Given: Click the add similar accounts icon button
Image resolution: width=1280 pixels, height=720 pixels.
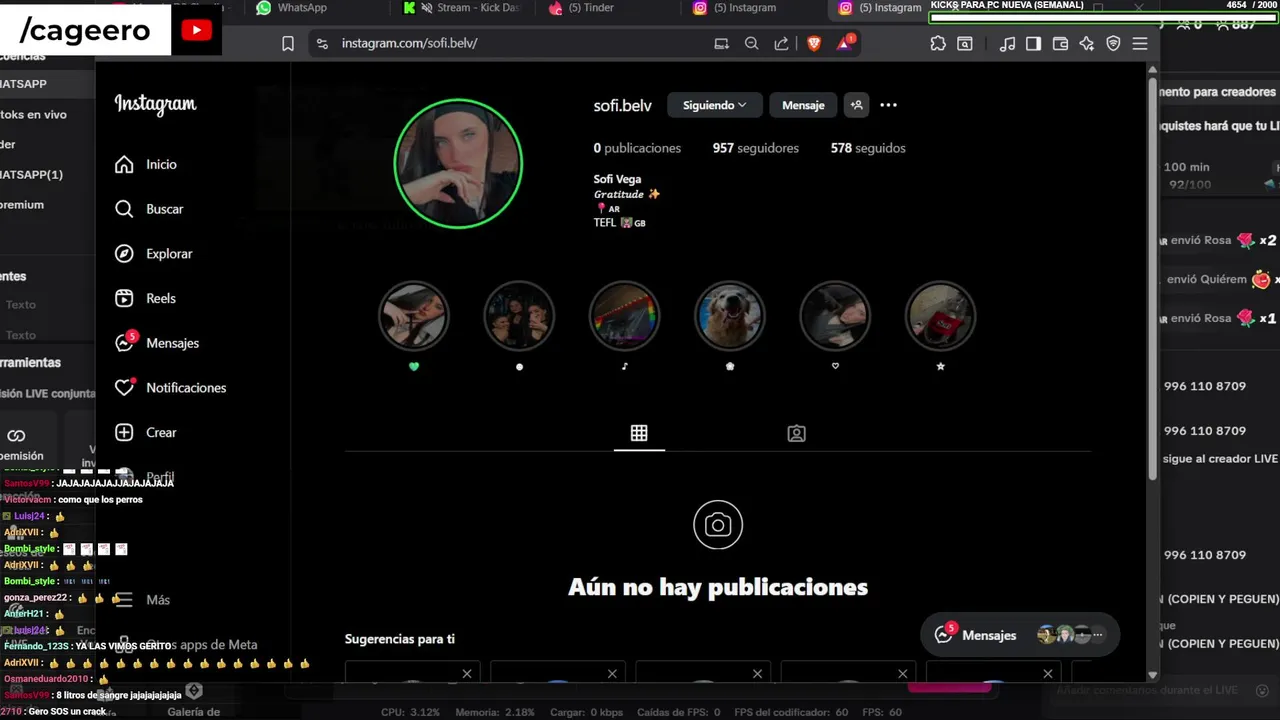Looking at the screenshot, I should coord(856,105).
